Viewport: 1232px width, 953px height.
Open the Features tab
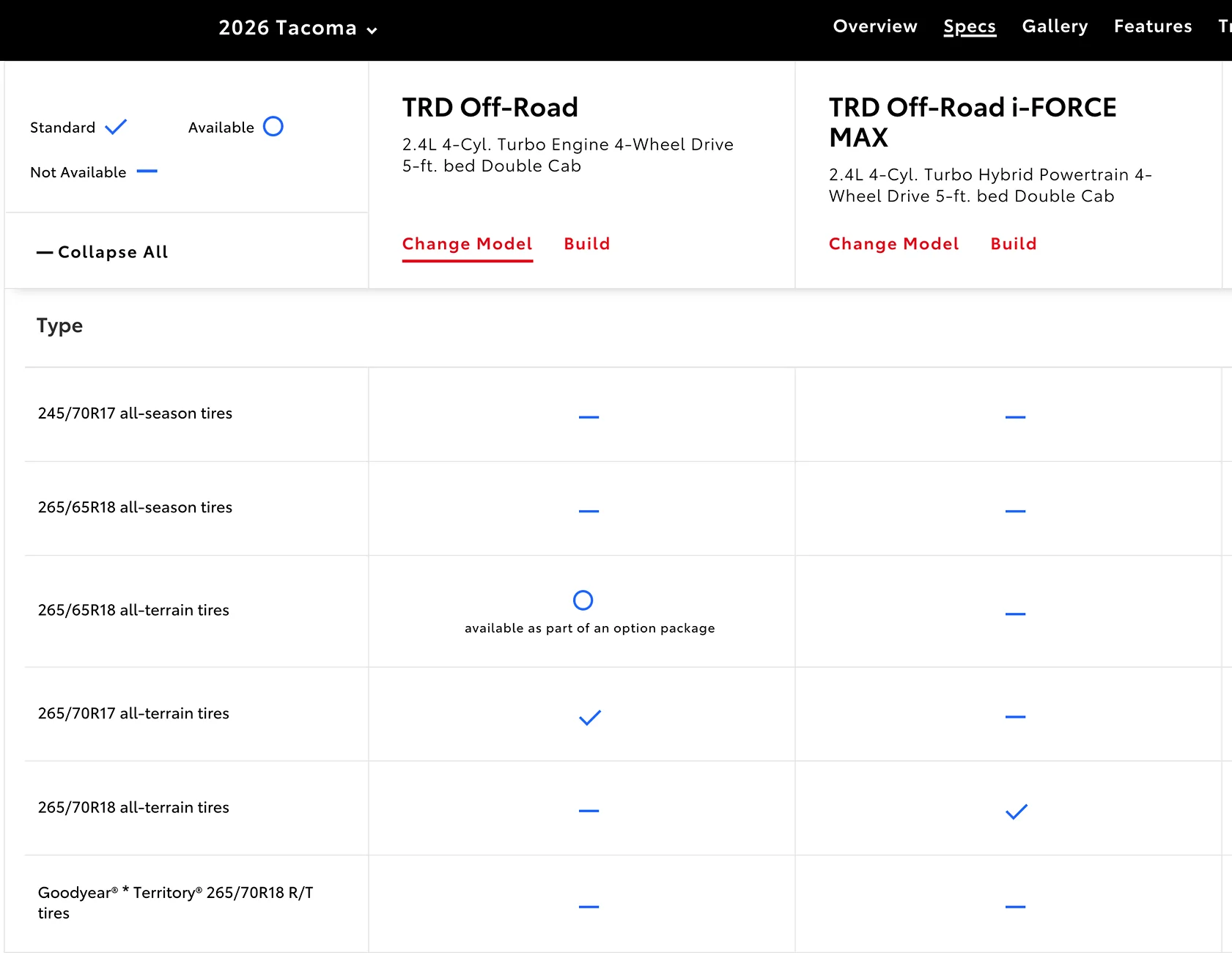coord(1153,26)
